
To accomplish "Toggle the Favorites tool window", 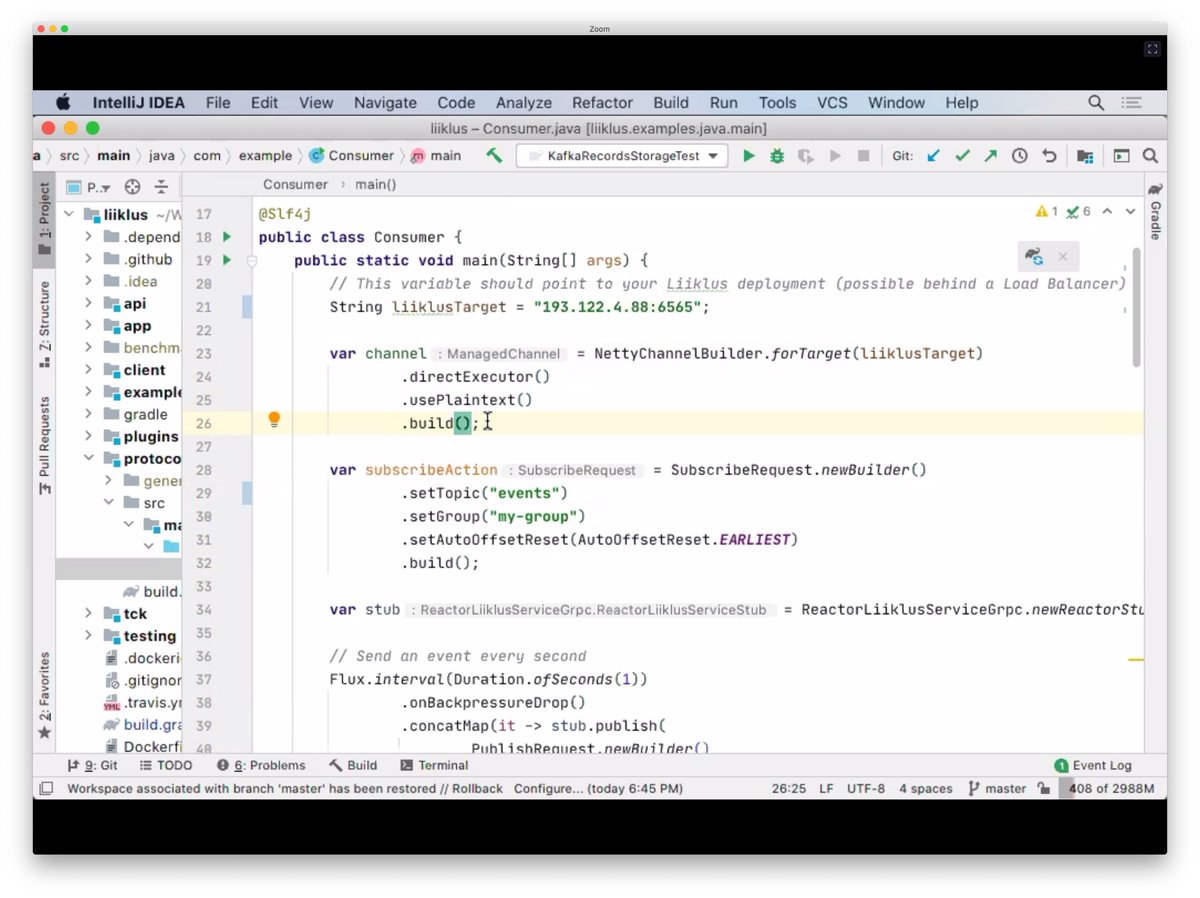I will click(x=44, y=696).
